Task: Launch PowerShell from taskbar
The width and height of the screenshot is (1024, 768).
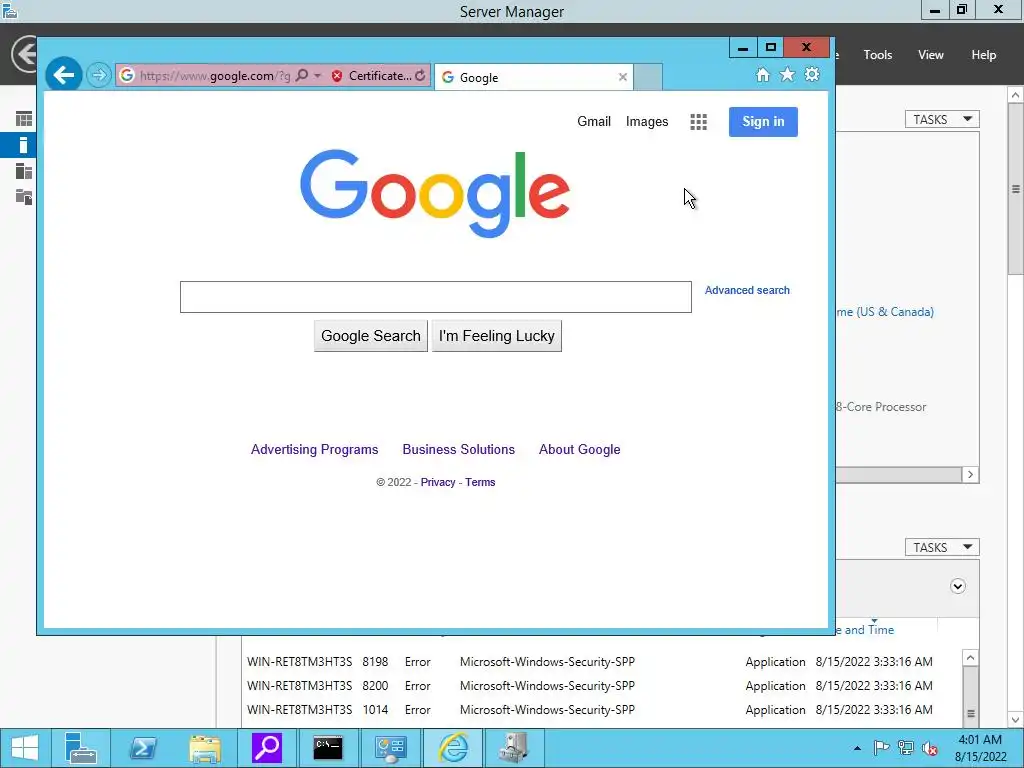Action: [x=142, y=748]
